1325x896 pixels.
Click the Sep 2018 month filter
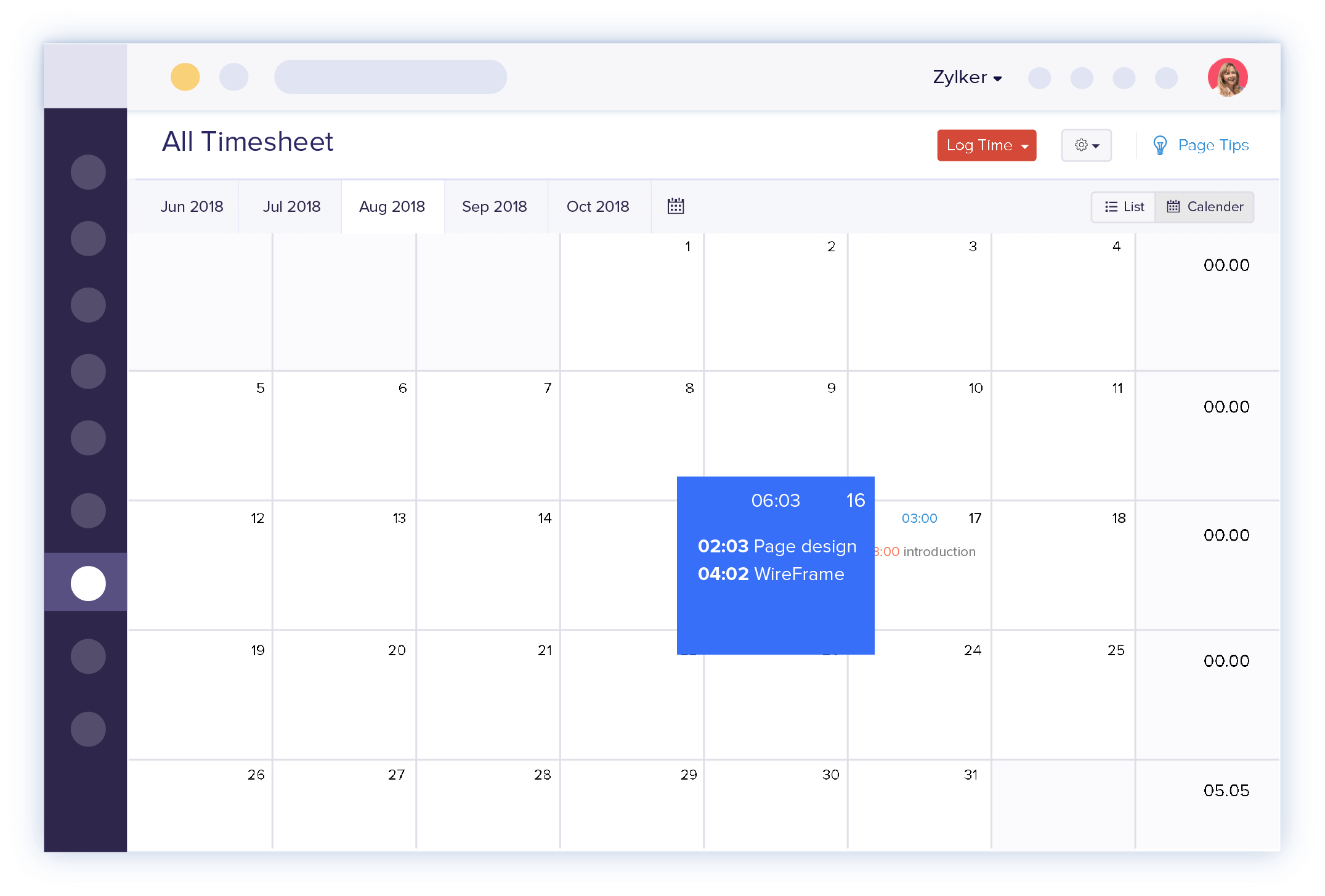(493, 207)
